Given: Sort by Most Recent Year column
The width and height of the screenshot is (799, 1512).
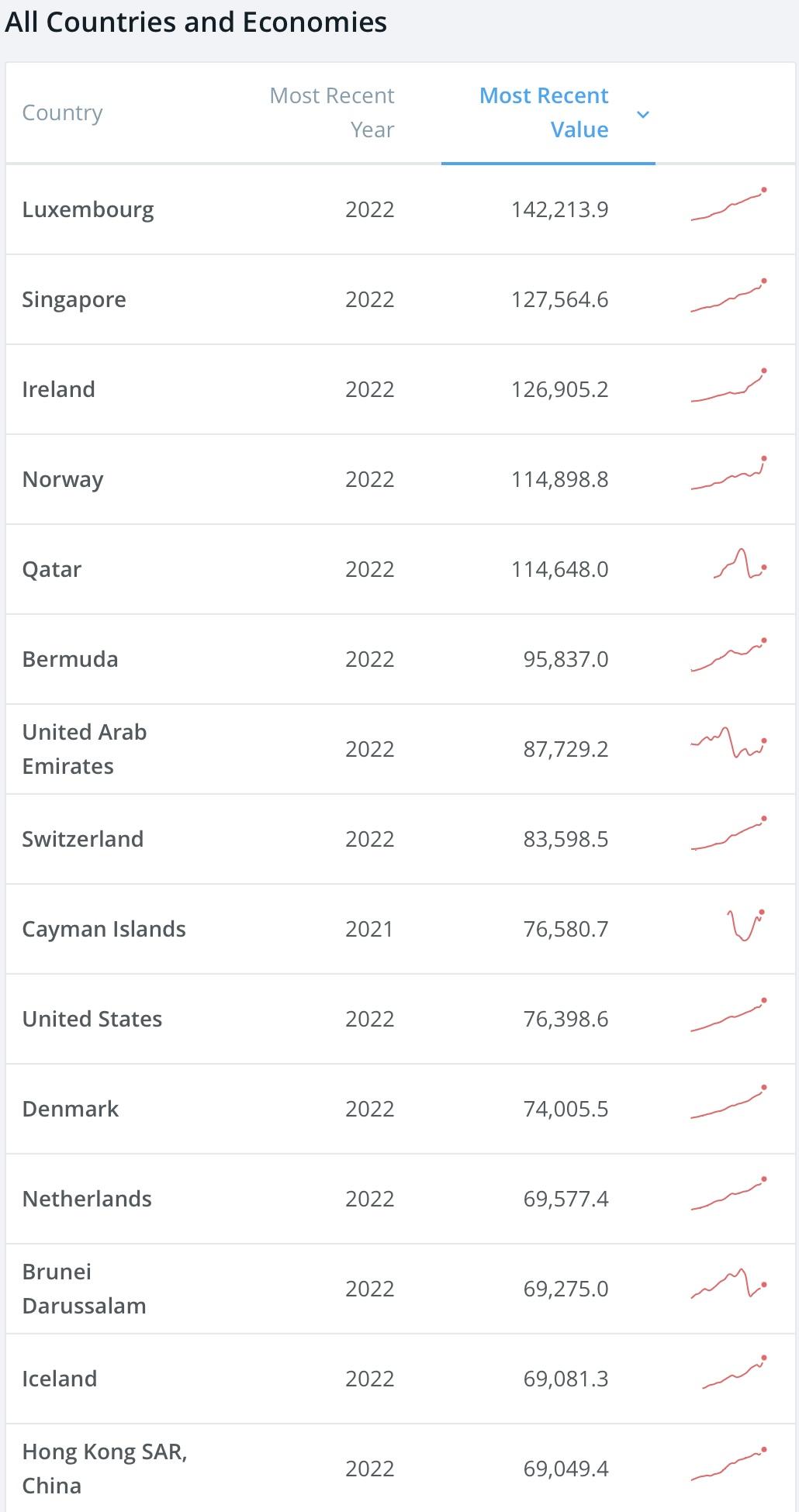Looking at the screenshot, I should coord(332,112).
